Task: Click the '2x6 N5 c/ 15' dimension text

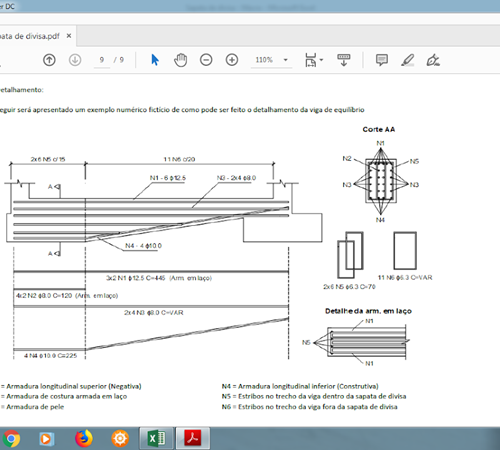Action: 48,159
